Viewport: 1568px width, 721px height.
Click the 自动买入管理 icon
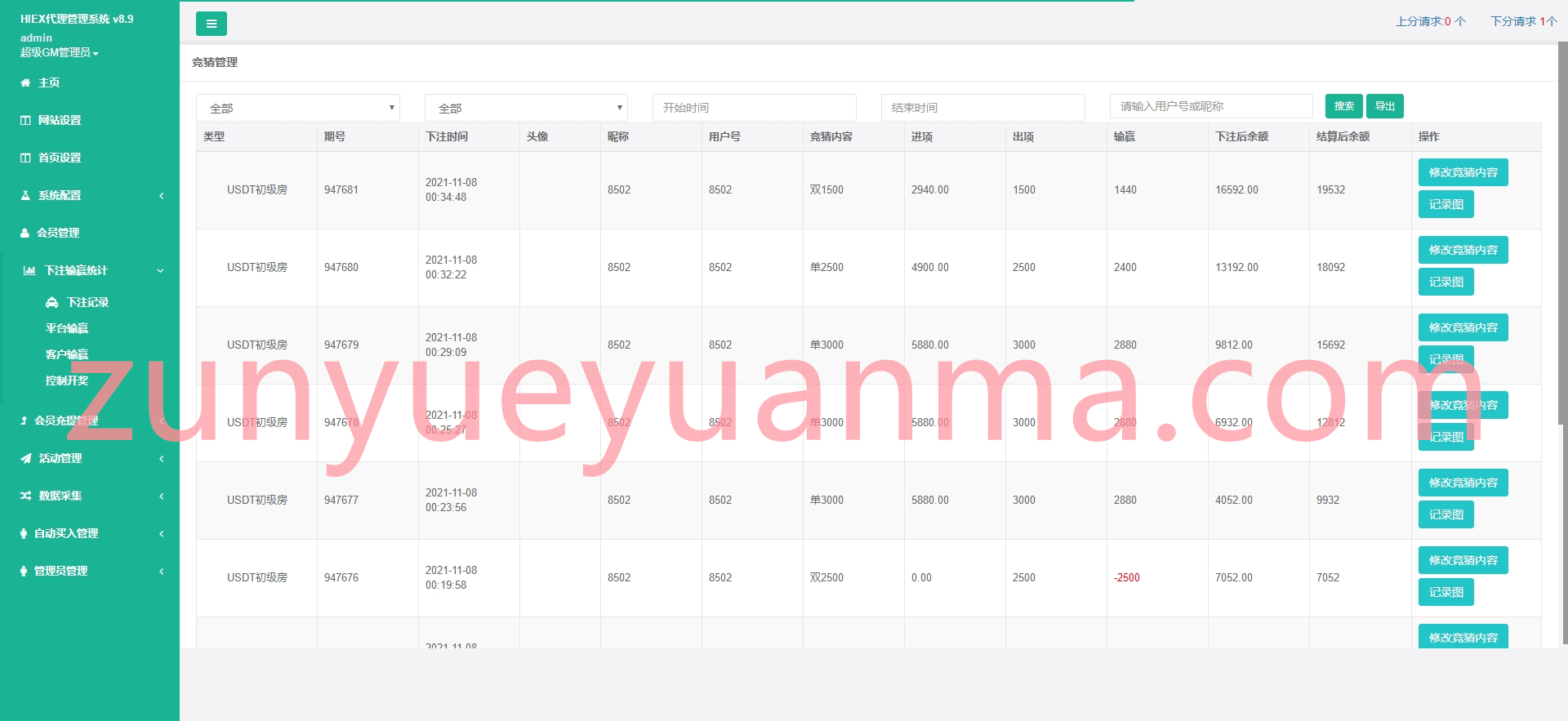24,533
